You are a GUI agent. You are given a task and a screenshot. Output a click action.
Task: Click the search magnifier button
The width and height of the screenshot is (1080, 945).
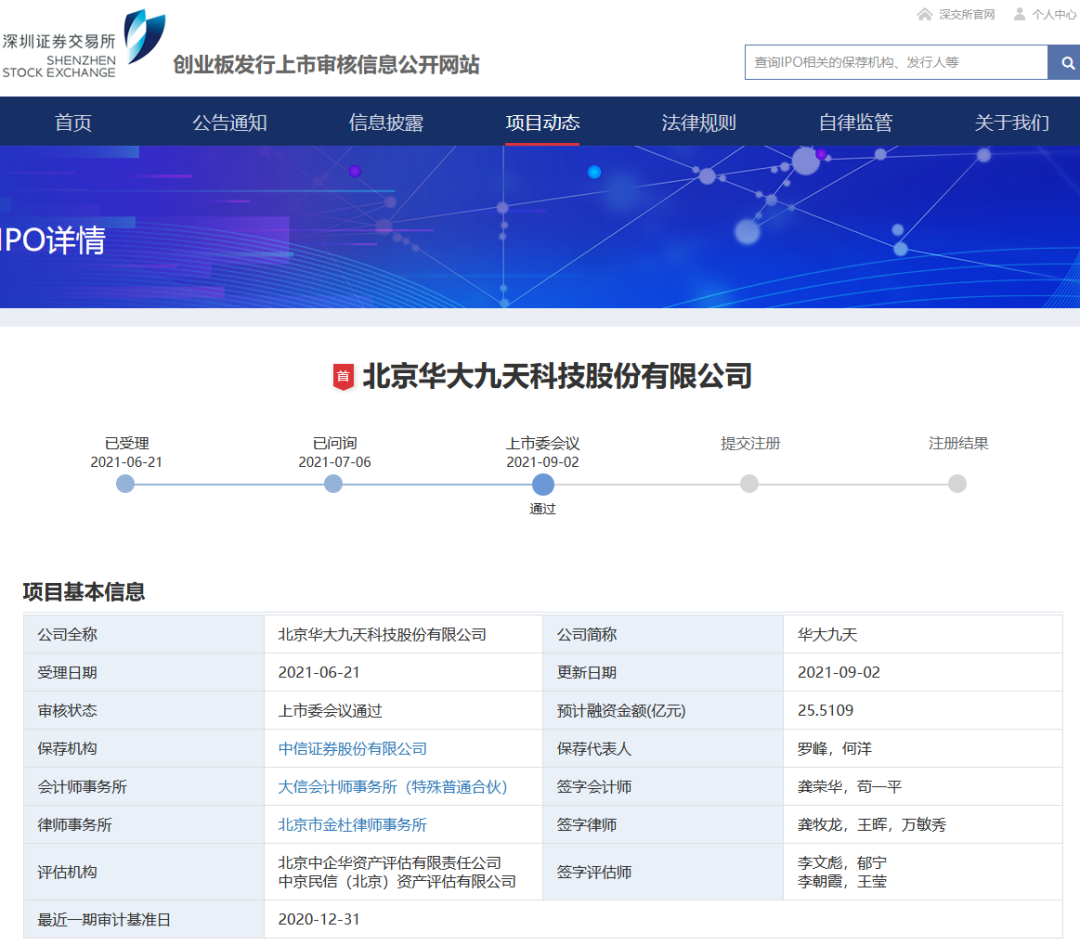click(x=1064, y=63)
